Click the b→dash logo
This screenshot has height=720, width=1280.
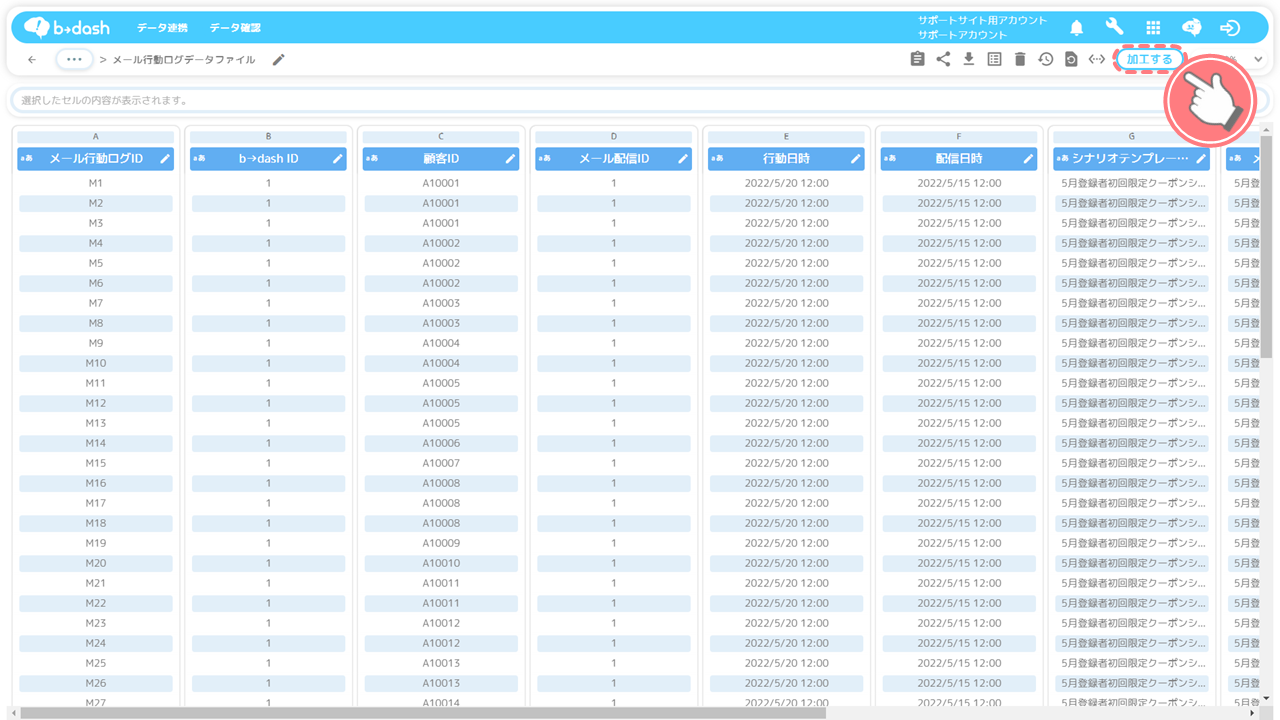point(67,28)
